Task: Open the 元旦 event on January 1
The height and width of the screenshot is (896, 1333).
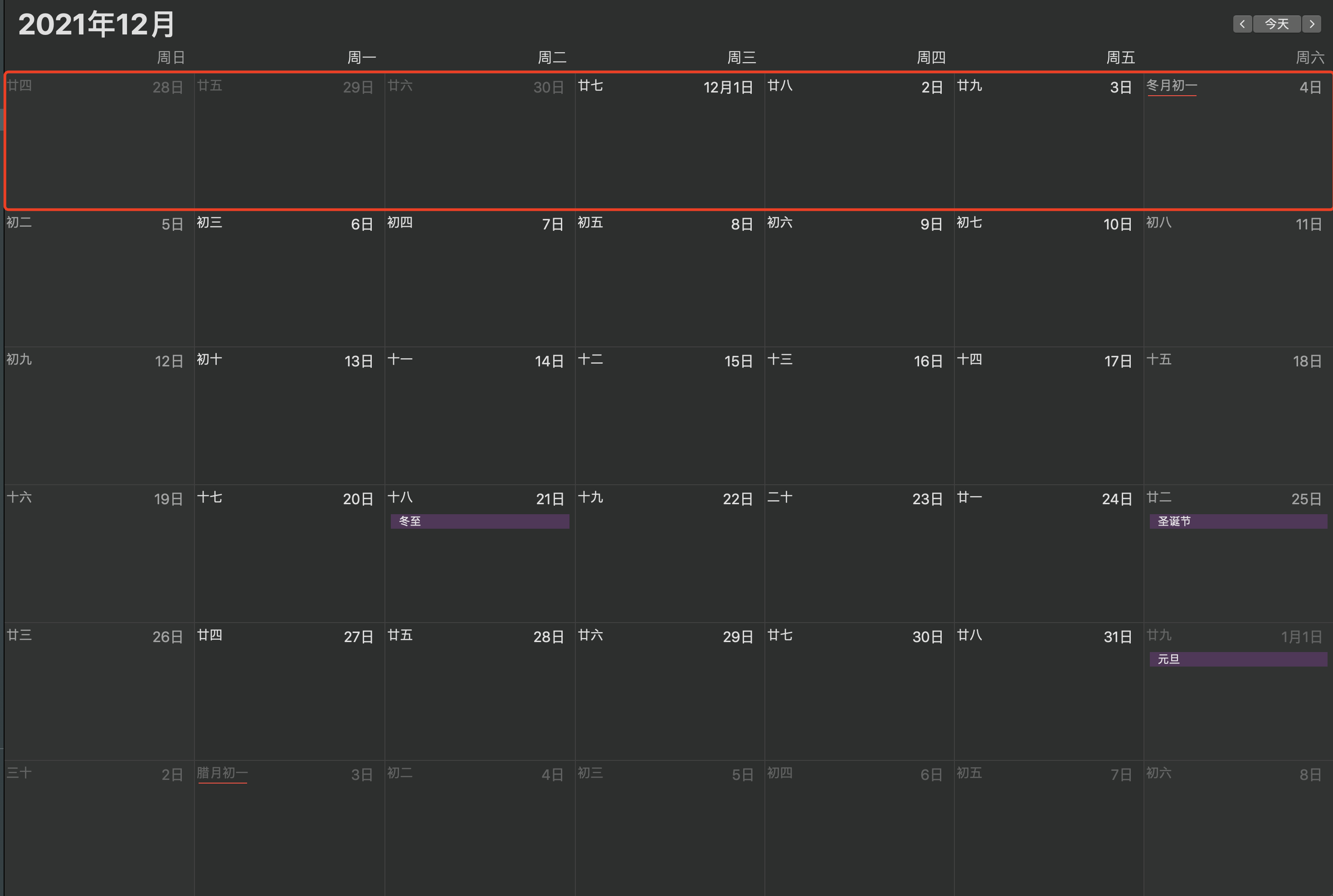Action: click(x=1238, y=659)
